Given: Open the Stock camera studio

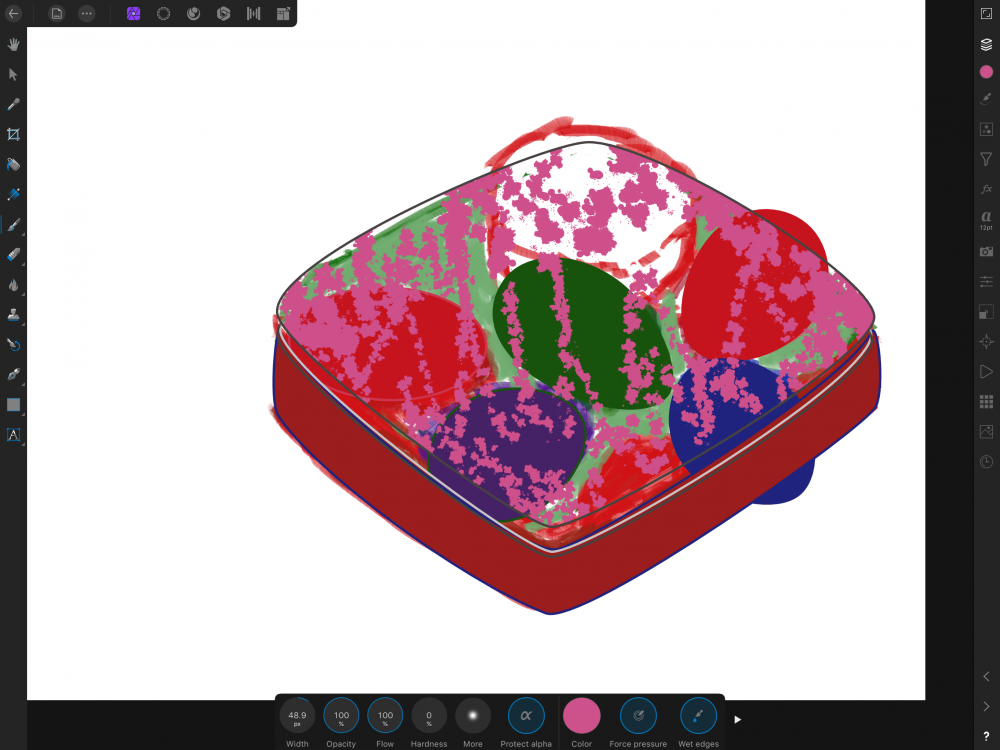Looking at the screenshot, I should pyautogui.click(x=986, y=251).
